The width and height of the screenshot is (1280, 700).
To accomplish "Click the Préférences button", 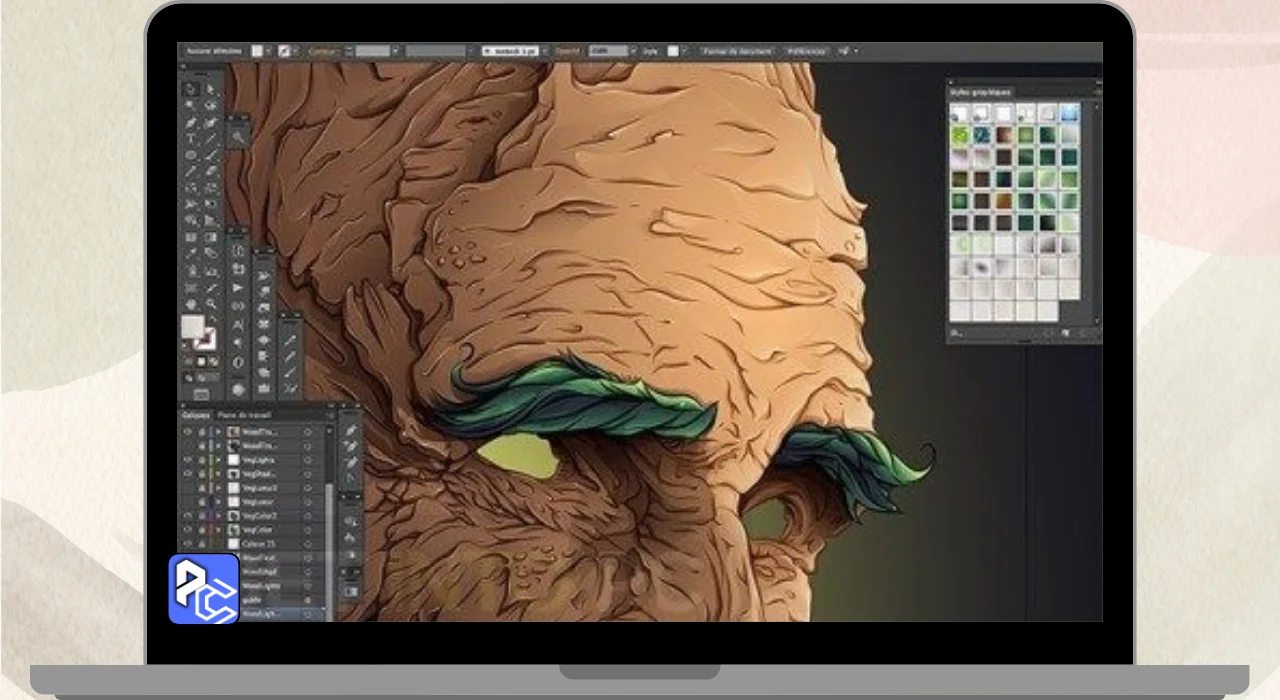I will 806,50.
